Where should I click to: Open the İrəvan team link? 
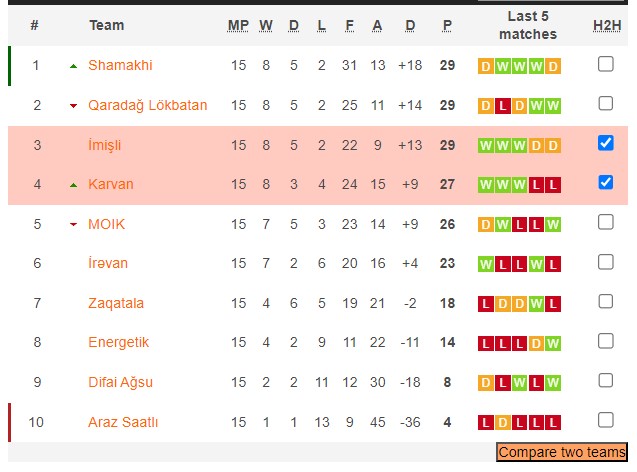pyautogui.click(x=108, y=263)
